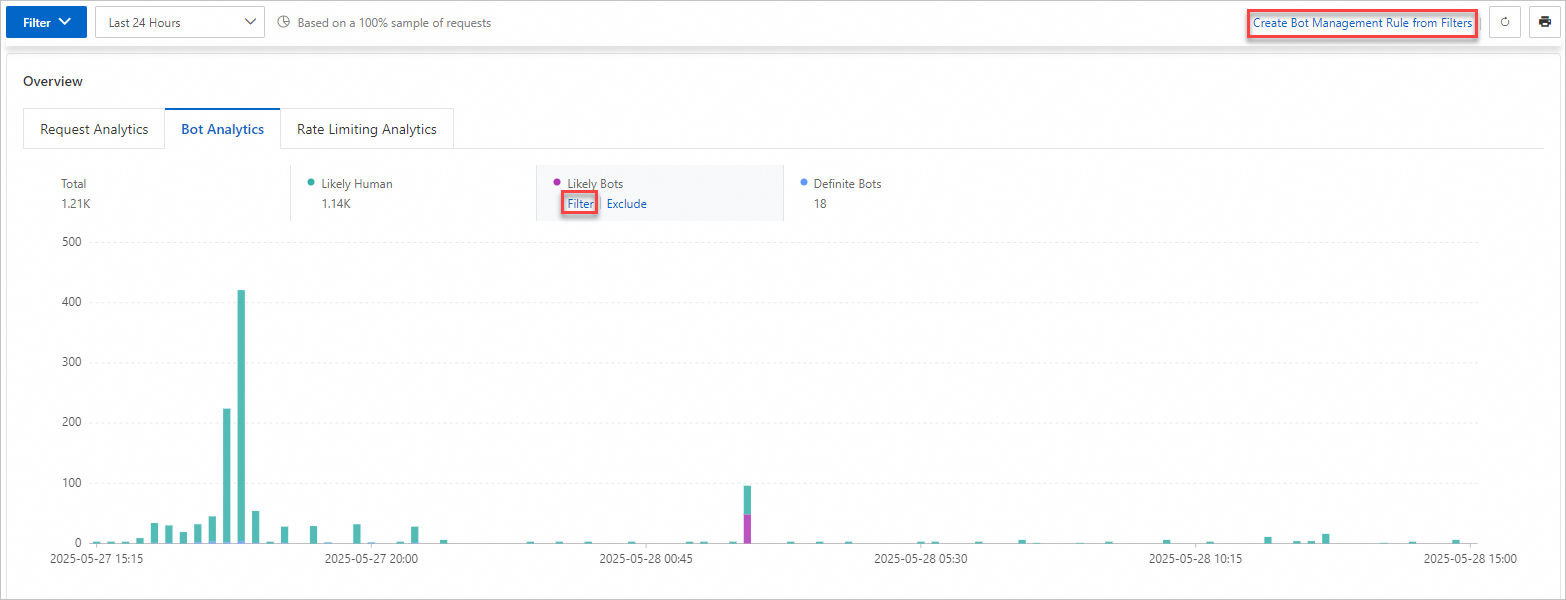
Task: Expand the Last 24 Hours time range selector
Action: tap(180, 22)
